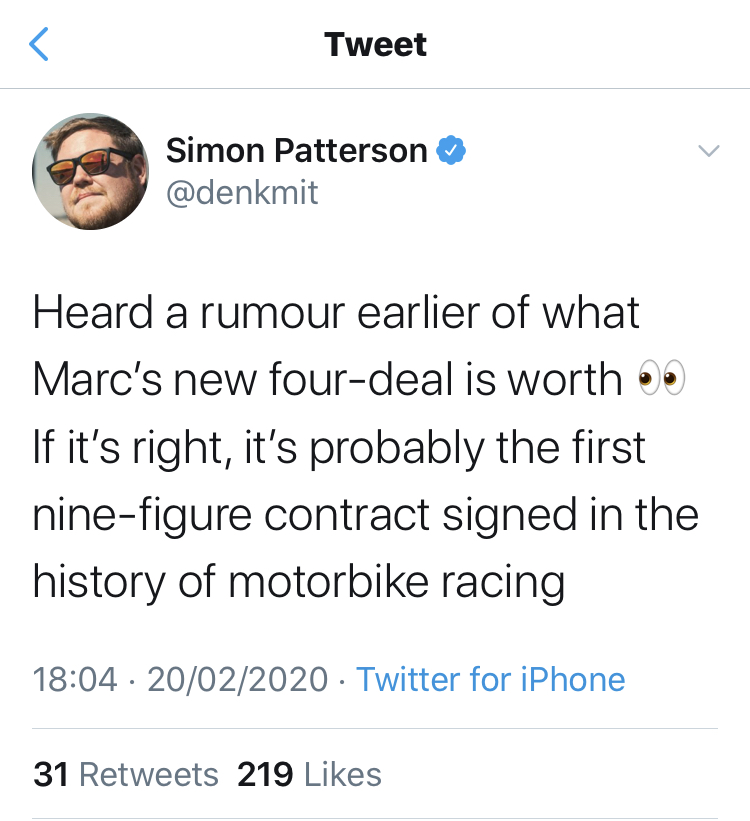This screenshot has height=821, width=750.
Task: Open the Twitter for iPhone link
Action: click(491, 679)
